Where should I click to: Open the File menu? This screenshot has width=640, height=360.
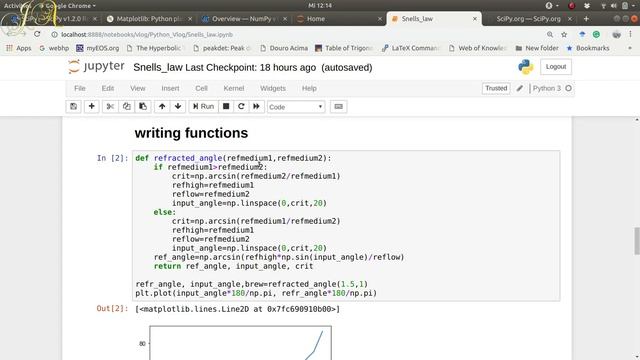tap(80, 88)
